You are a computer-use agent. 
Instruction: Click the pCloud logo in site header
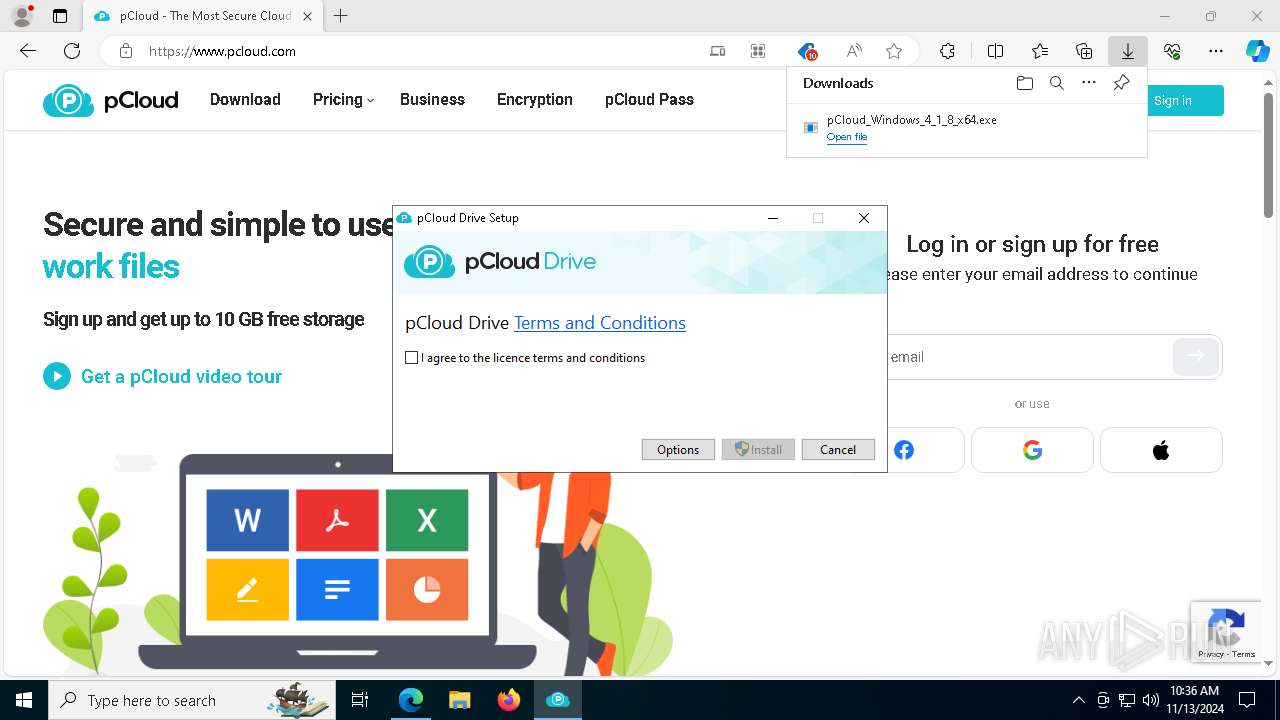[111, 100]
